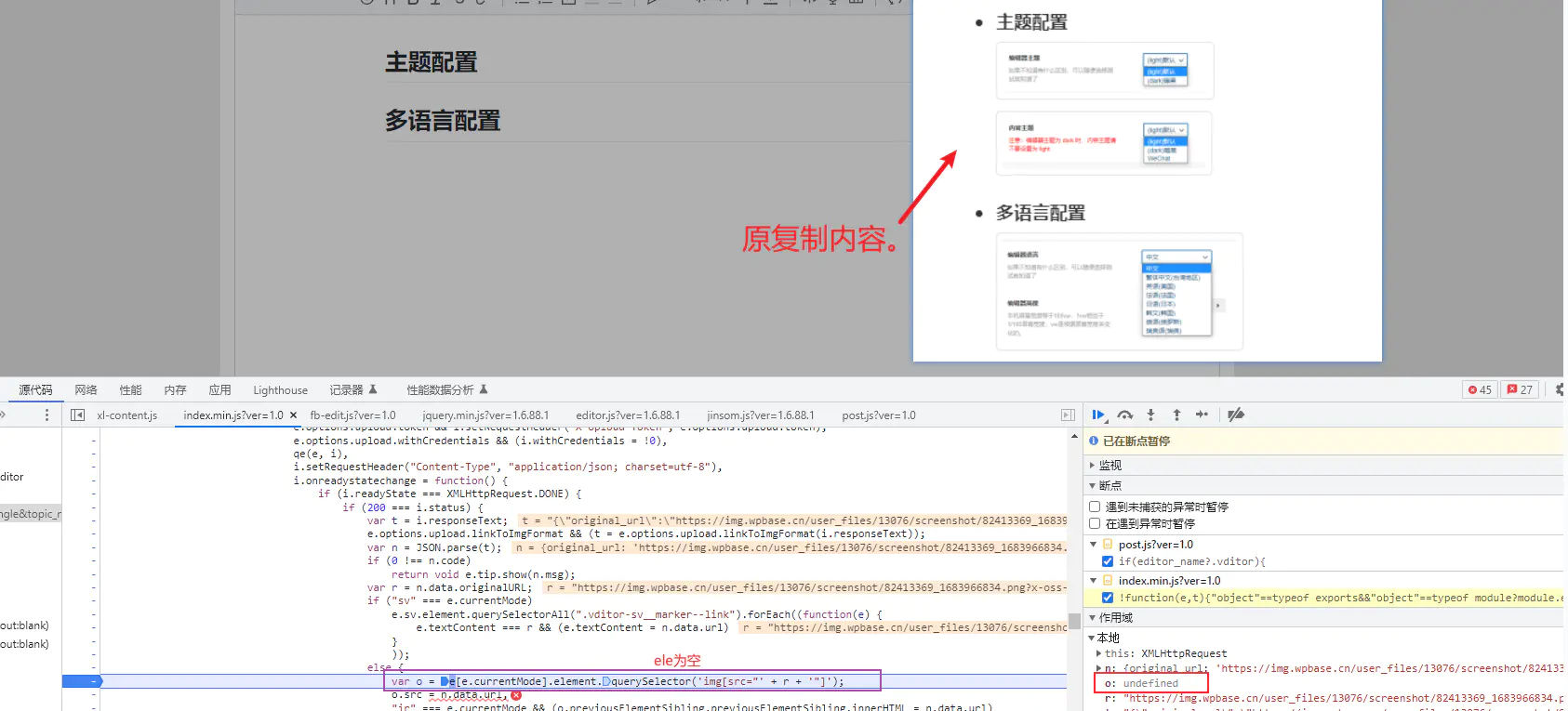Image resolution: width=1568 pixels, height=711 pixels.
Task: Open the jquery.min.js?ver=1.6.88.1 file tab
Action: click(485, 415)
